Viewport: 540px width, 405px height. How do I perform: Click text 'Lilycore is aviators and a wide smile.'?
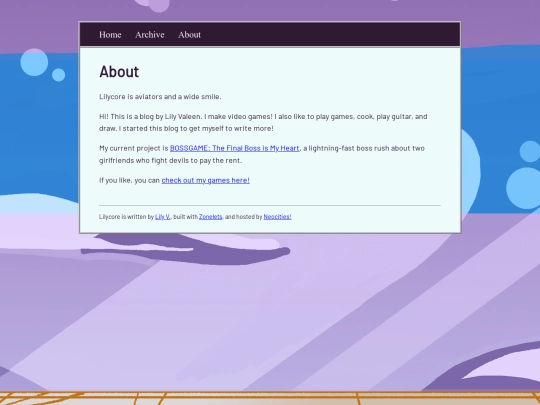click(160, 96)
